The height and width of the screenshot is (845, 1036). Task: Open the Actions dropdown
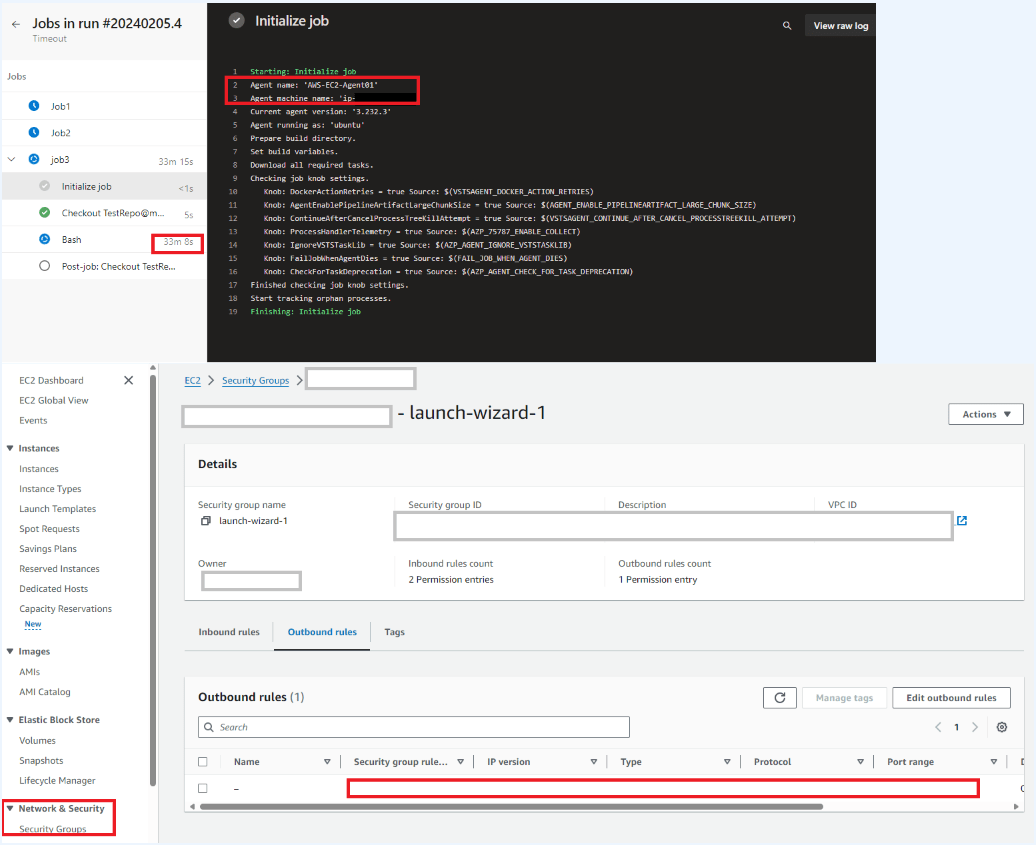tap(986, 414)
